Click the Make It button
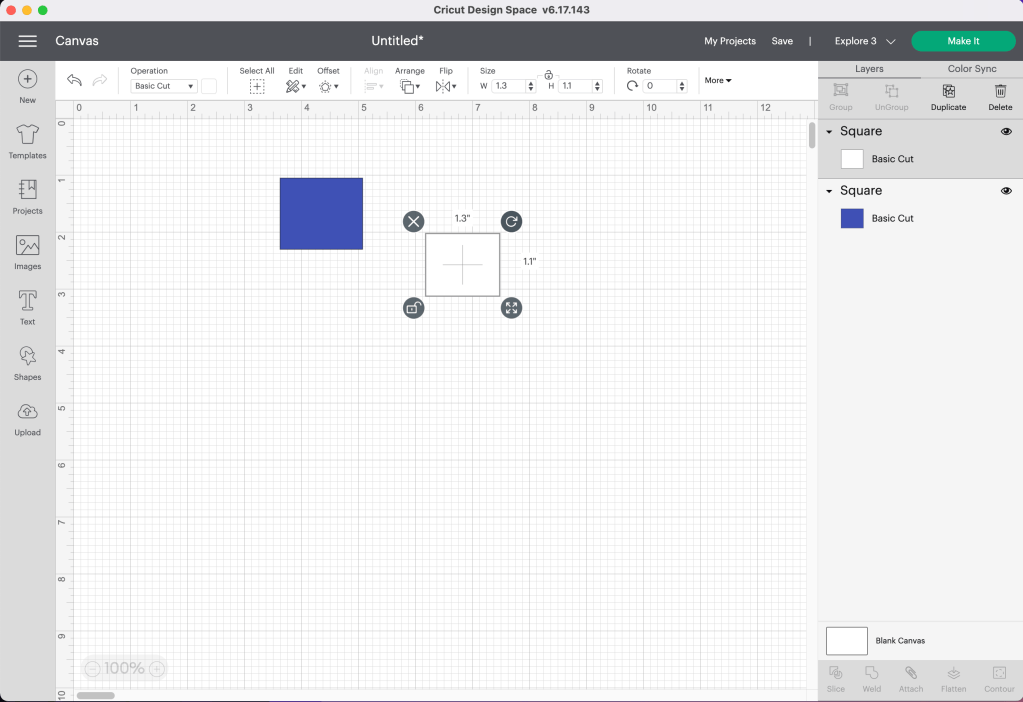Image resolution: width=1023 pixels, height=702 pixels. pos(962,41)
